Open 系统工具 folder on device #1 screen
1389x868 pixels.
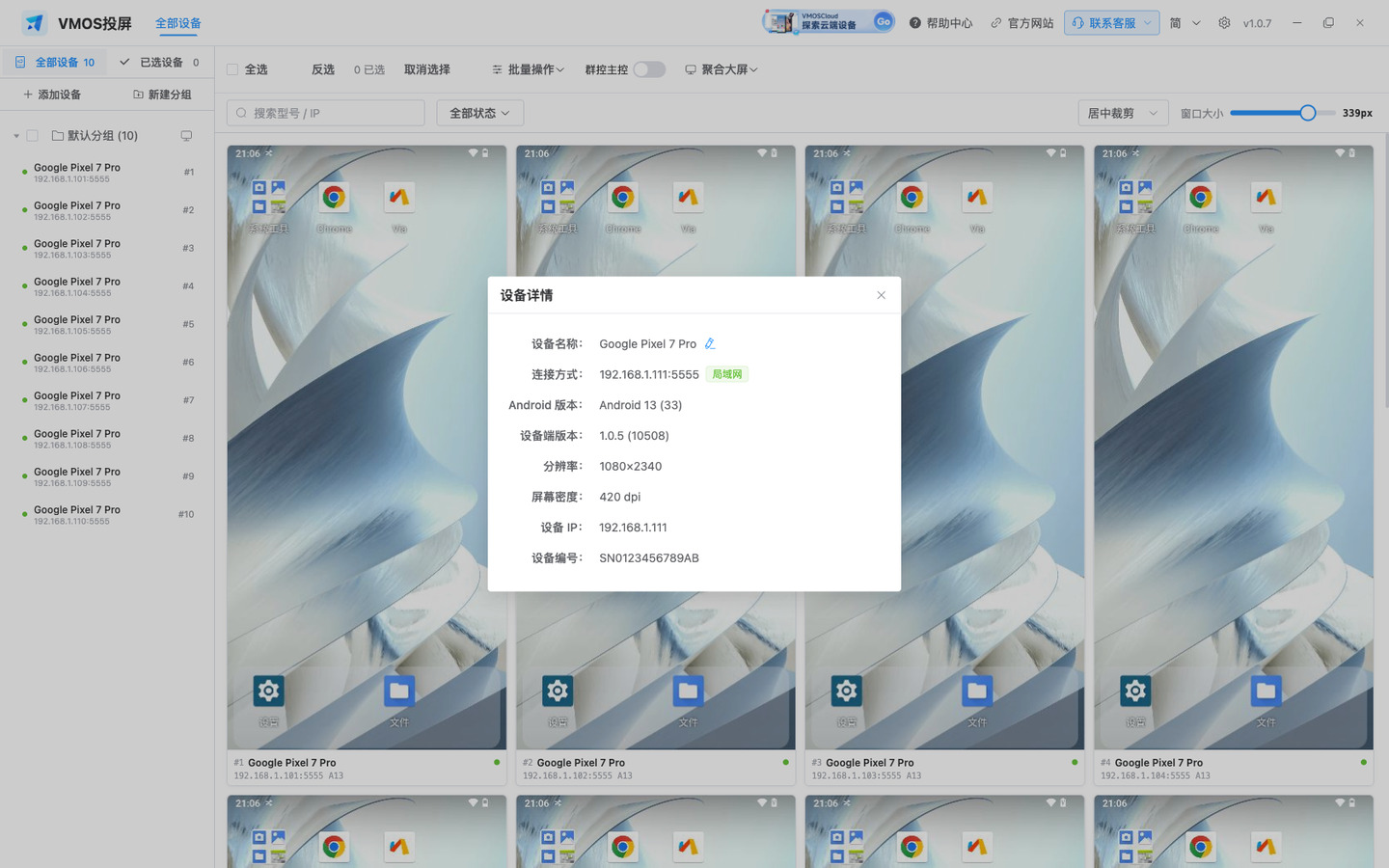268,198
